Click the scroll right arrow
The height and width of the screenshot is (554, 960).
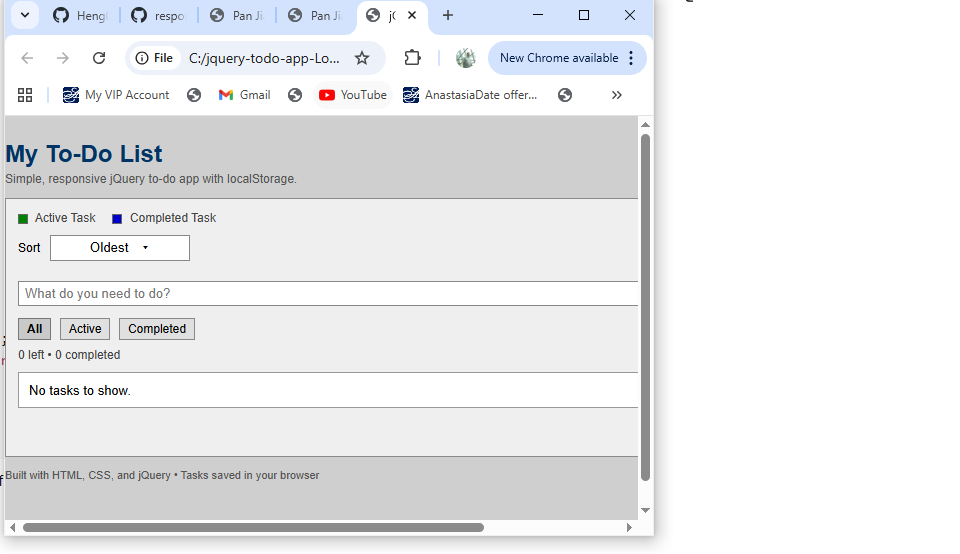[629, 528]
